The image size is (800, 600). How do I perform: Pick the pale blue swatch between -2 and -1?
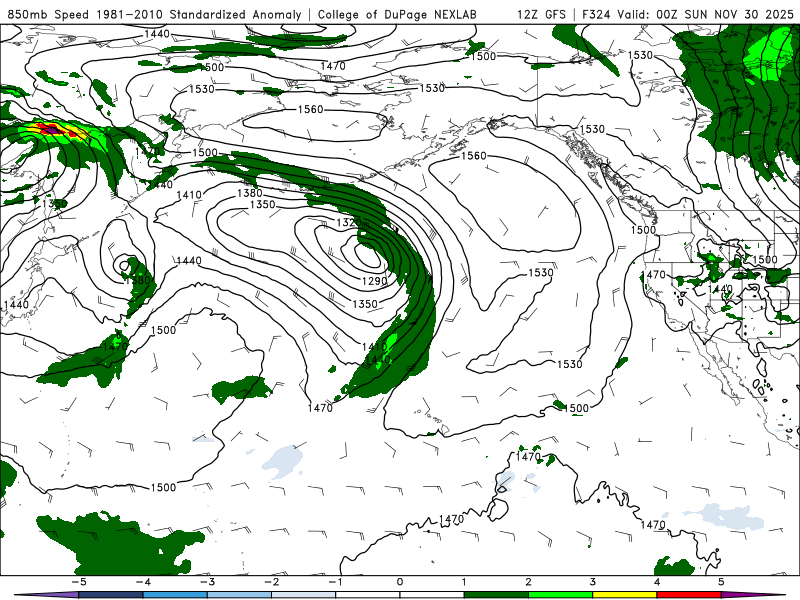(x=304, y=595)
